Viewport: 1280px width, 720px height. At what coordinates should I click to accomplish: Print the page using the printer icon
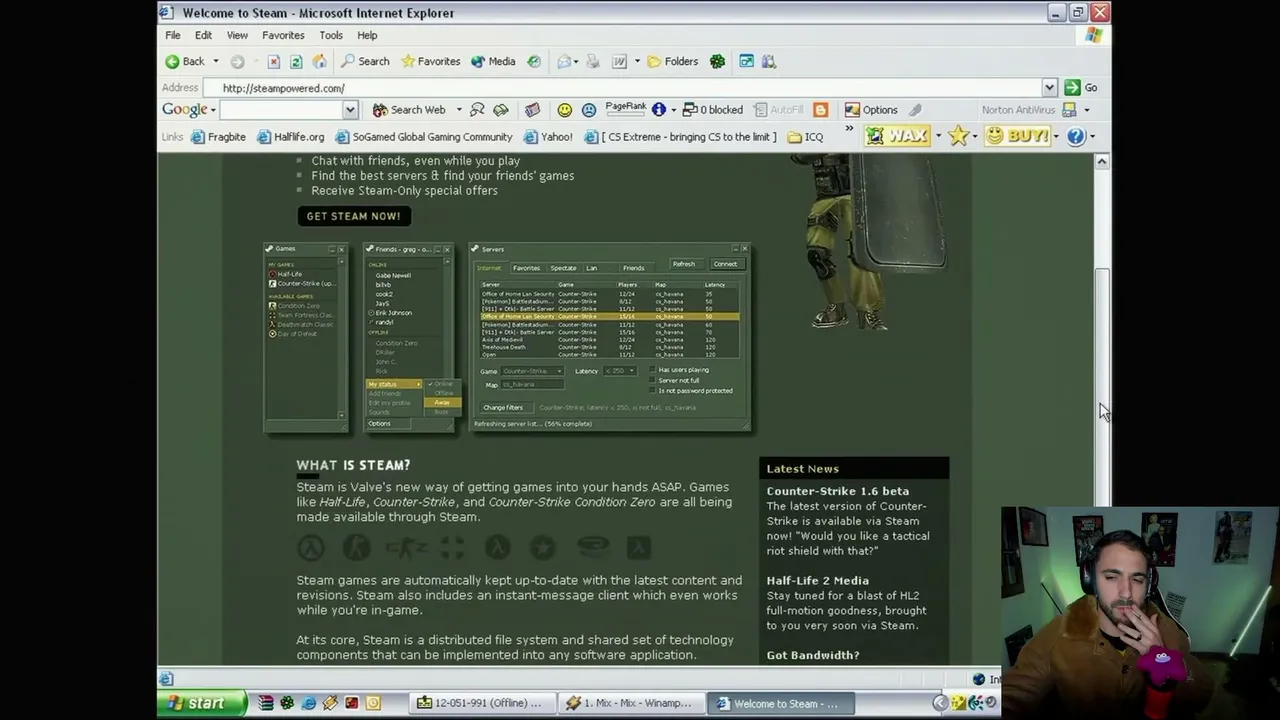[593, 61]
